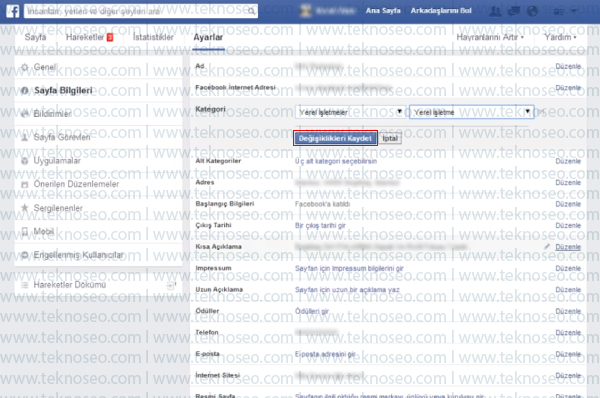Click Düzenle for E-posta
This screenshot has height=398, width=600.
(x=568, y=354)
